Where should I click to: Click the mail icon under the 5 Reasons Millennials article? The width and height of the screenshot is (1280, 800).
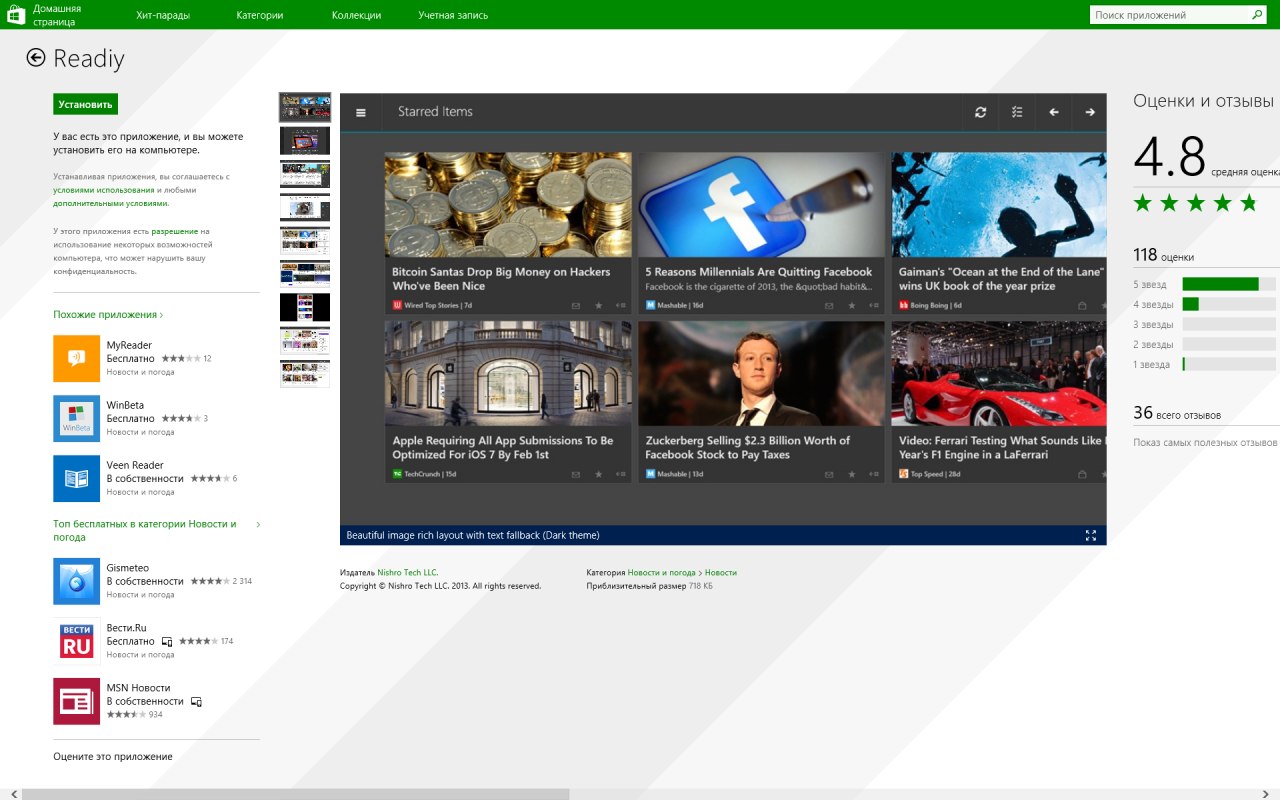pos(829,305)
